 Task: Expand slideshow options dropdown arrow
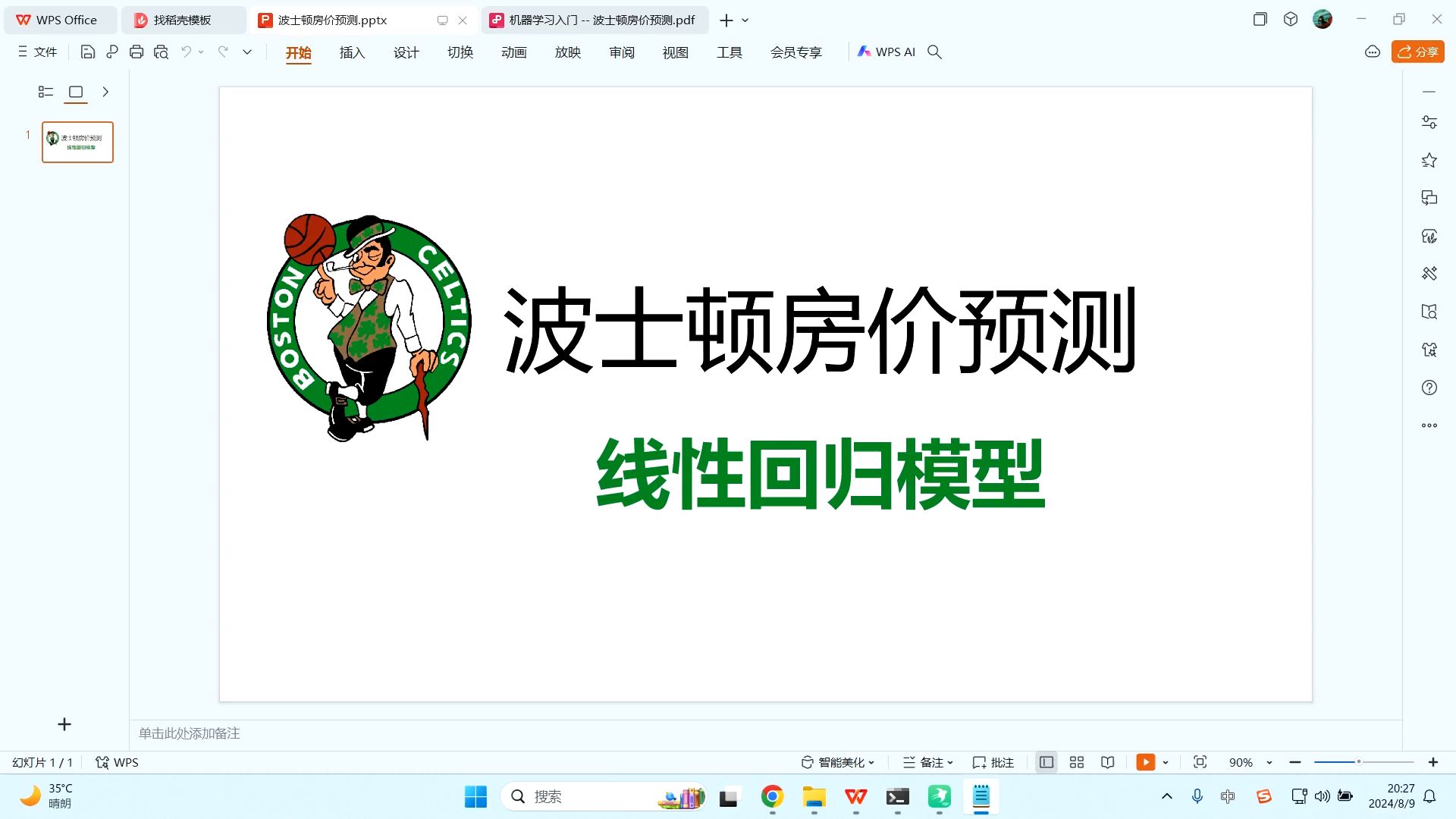pos(1166,763)
